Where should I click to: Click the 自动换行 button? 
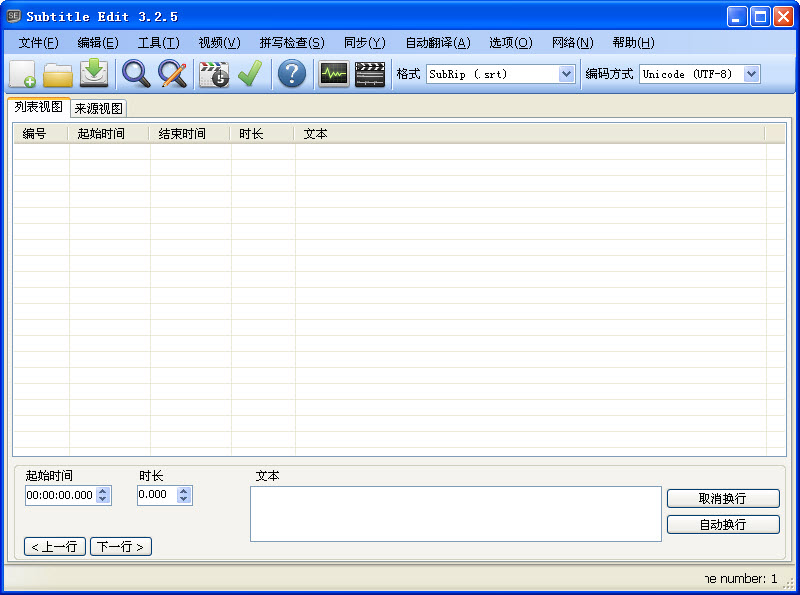(723, 525)
